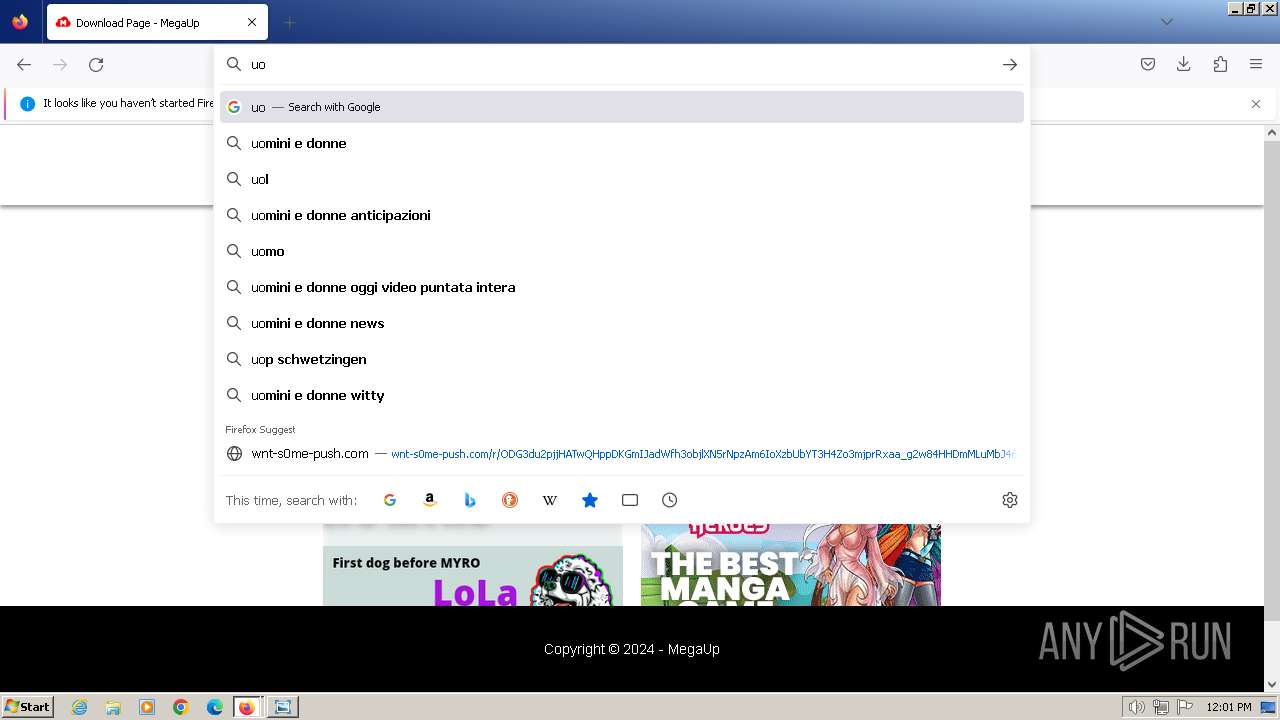Viewport: 1280px width, 720px height.
Task: Launch Microsoft Edge from taskbar
Action: click(215, 707)
